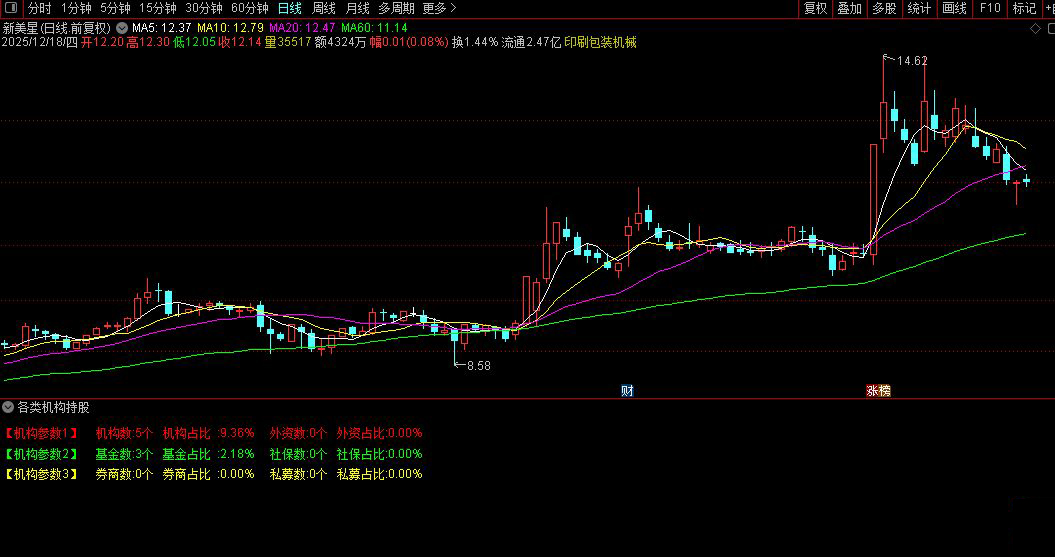
Task: Click the 换1.44% turnover rate value
Action: [475, 42]
